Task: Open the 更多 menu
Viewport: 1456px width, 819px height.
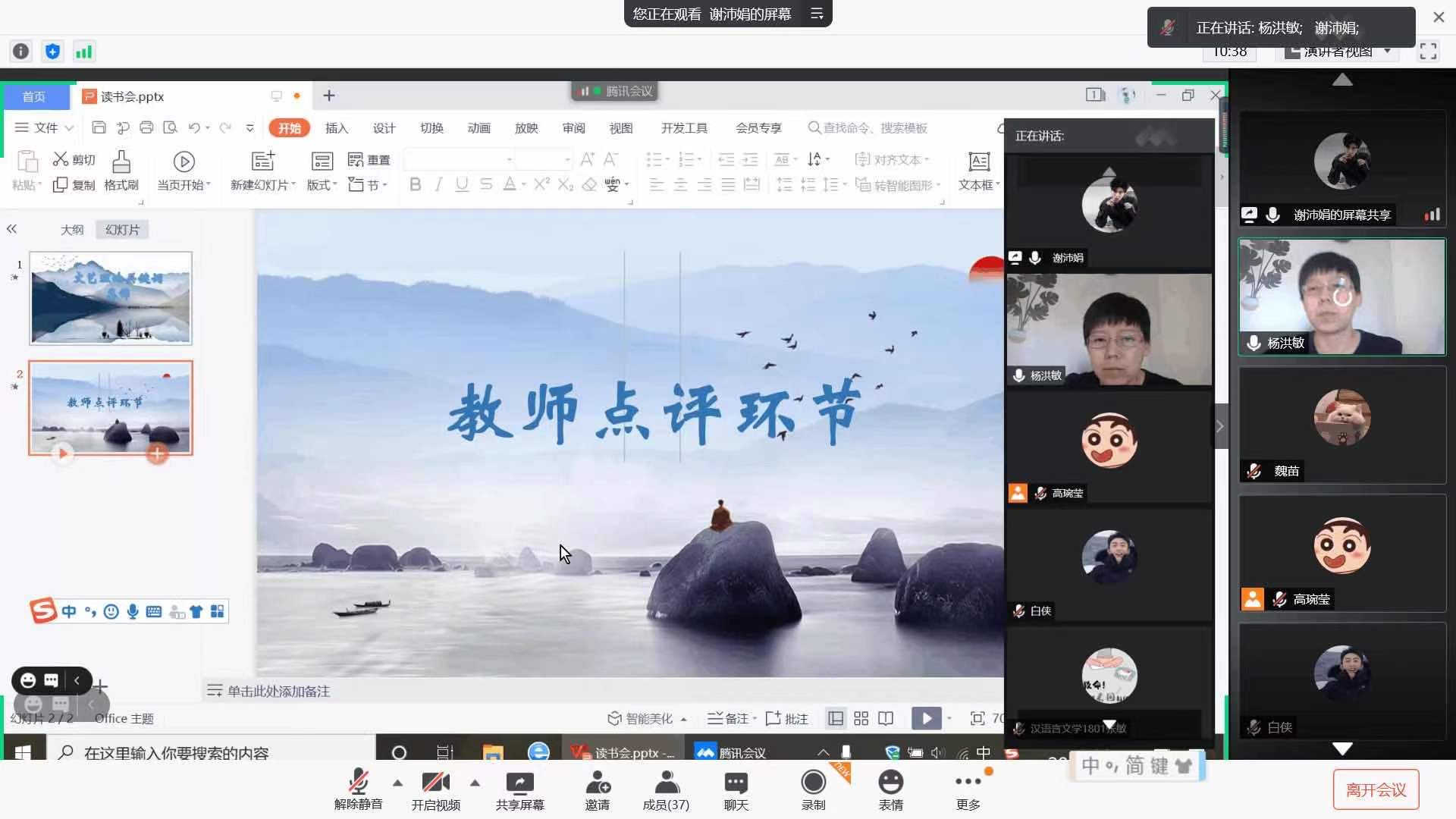Action: click(x=968, y=783)
